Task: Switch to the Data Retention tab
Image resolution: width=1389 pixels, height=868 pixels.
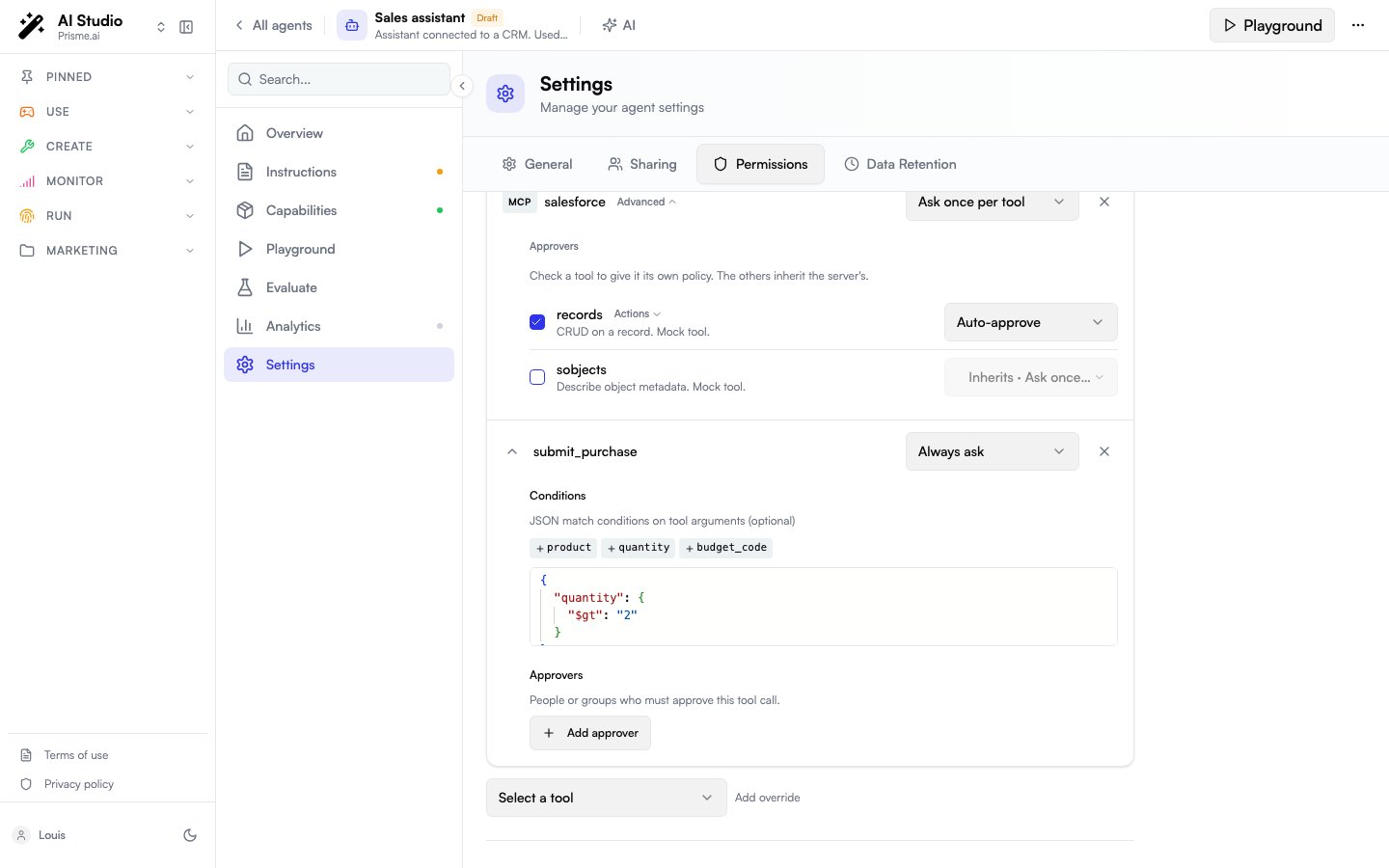Action: pos(900,164)
